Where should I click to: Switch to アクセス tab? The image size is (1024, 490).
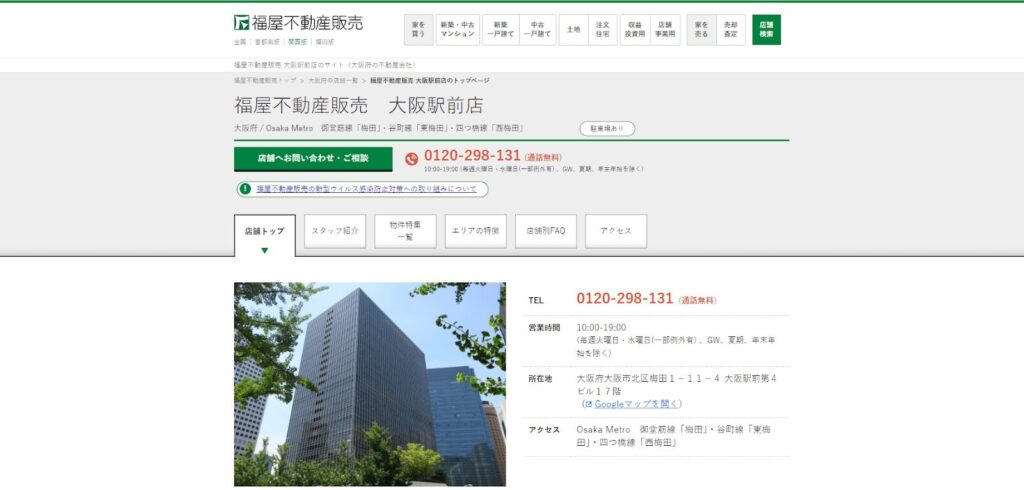click(x=616, y=231)
